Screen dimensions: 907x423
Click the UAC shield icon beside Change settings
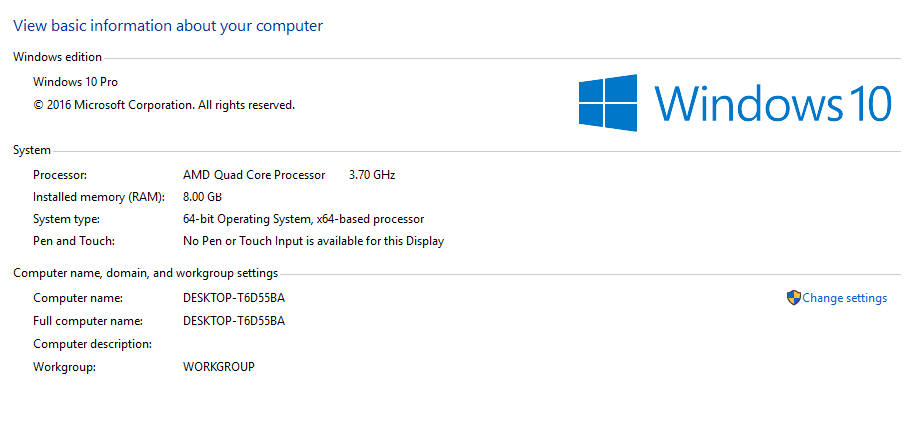point(793,298)
